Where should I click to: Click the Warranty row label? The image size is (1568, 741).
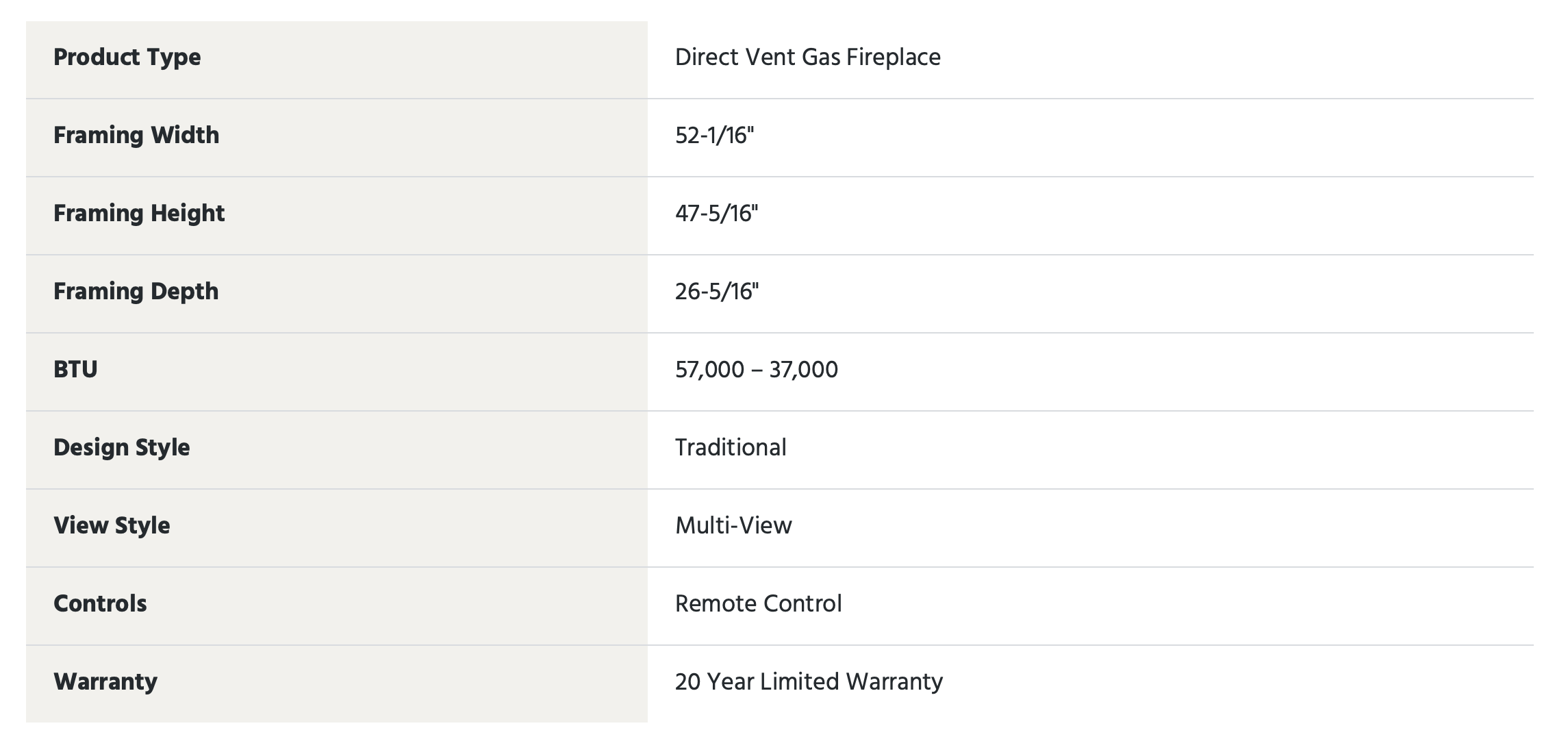[105, 682]
